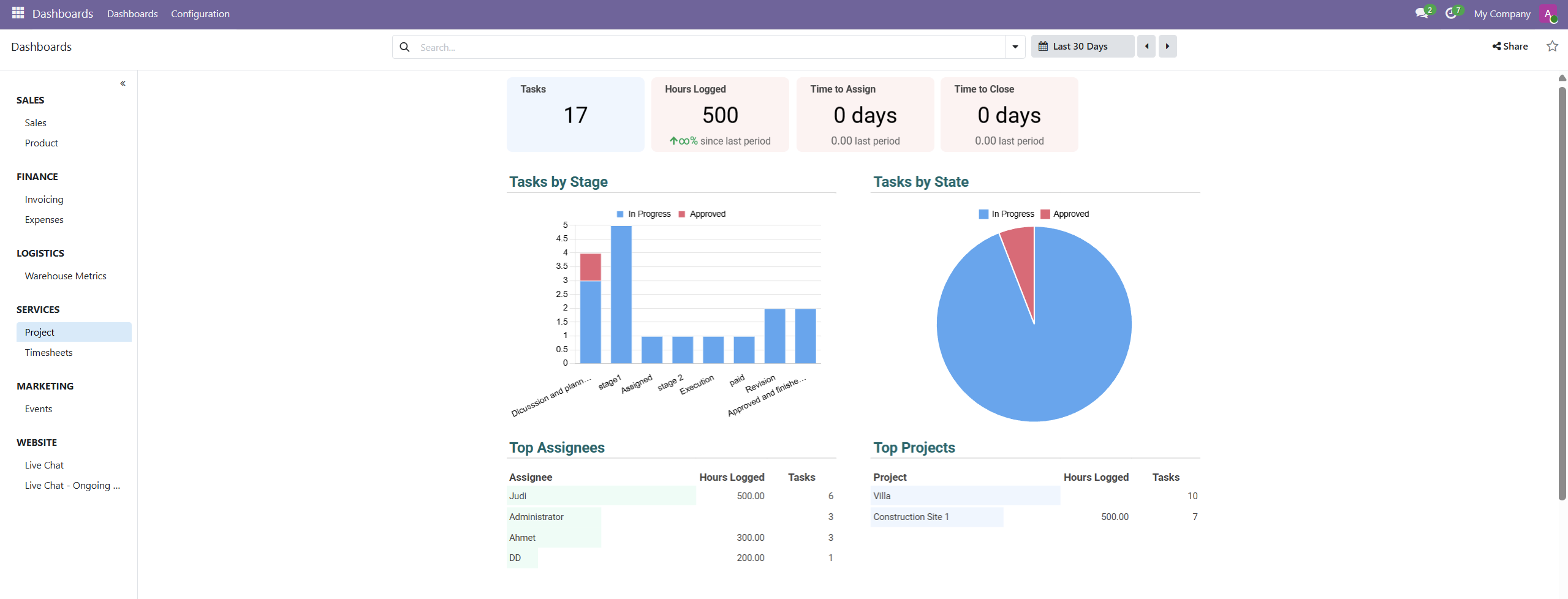Go to previous period arrow
The width and height of the screenshot is (1568, 599).
pyautogui.click(x=1146, y=47)
